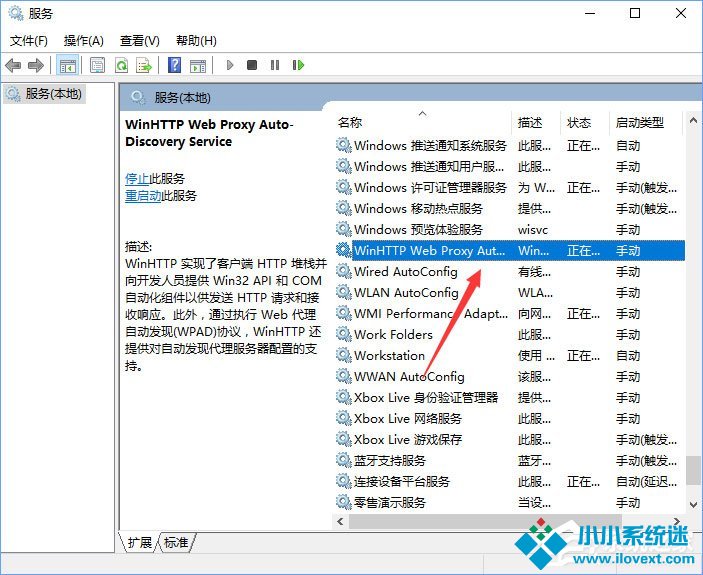703x575 pixels.
Task: Select the Windows 许可证管理器服务 row
Action: pos(510,187)
